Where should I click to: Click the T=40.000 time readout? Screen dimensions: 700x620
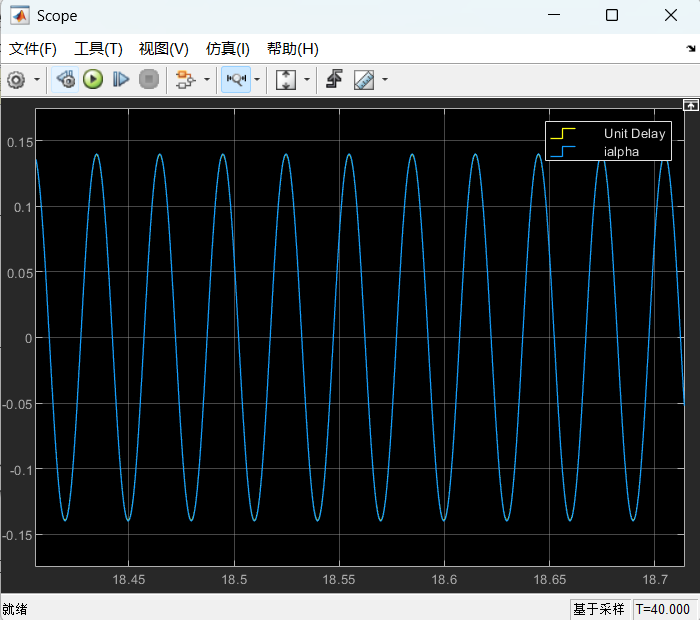tap(663, 609)
